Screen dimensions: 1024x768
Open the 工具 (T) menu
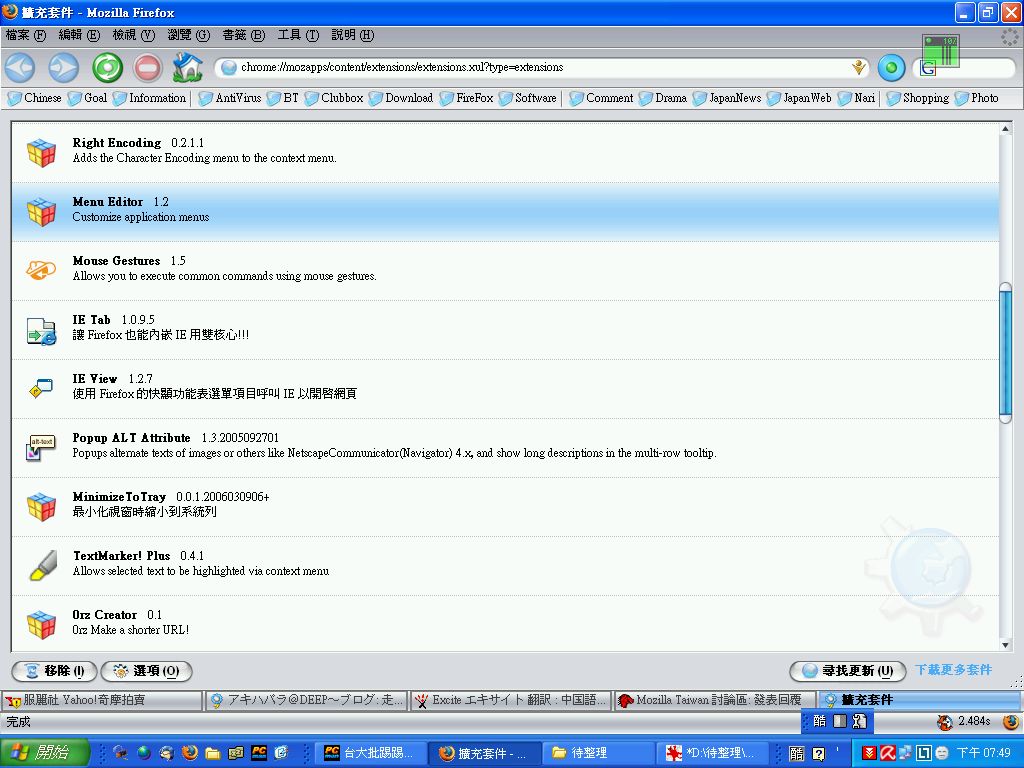click(298, 35)
